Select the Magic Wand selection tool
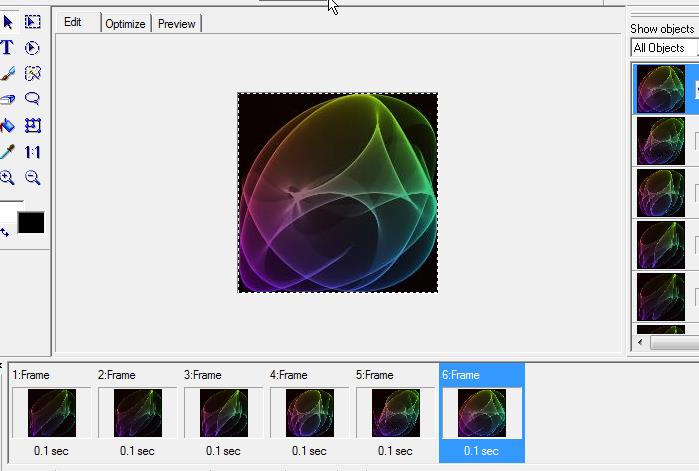The height and width of the screenshot is (471, 699). tap(33, 74)
